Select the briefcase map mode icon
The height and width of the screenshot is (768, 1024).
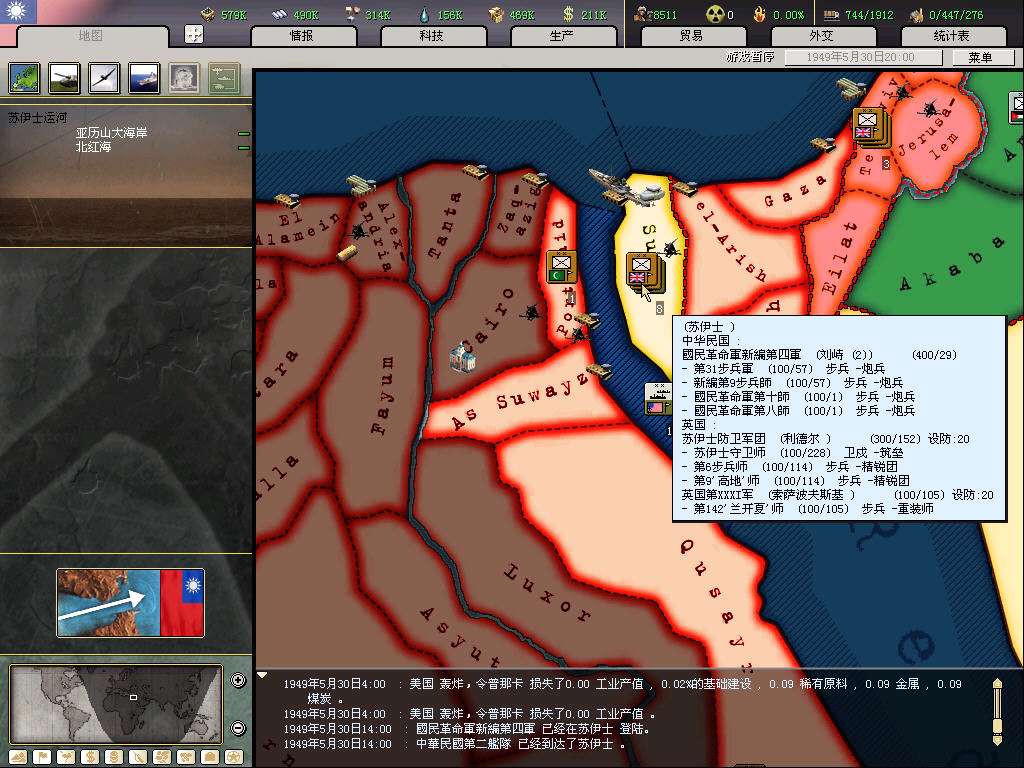pyautogui.click(x=210, y=758)
